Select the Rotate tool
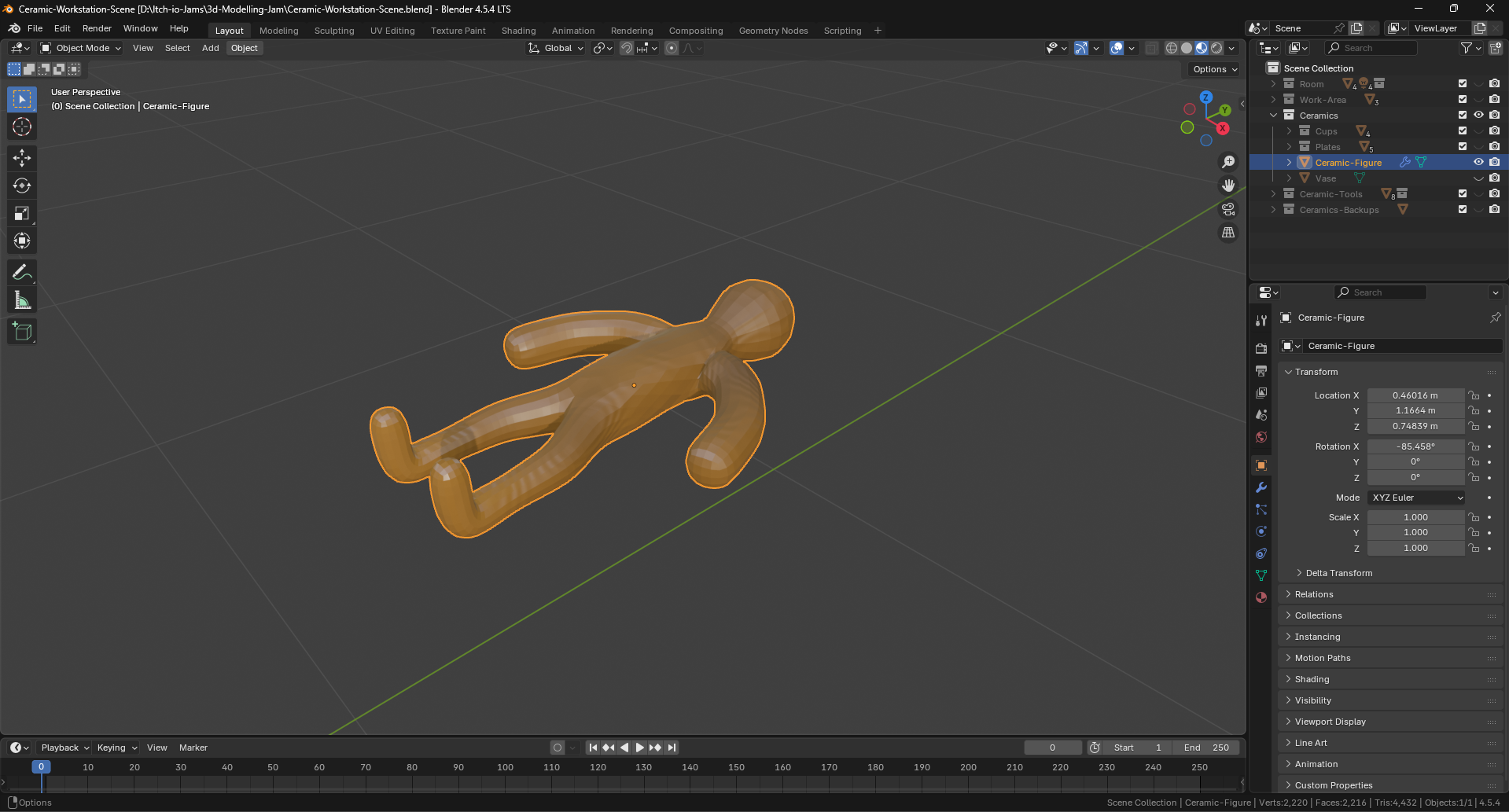The image size is (1509, 812). point(22,186)
